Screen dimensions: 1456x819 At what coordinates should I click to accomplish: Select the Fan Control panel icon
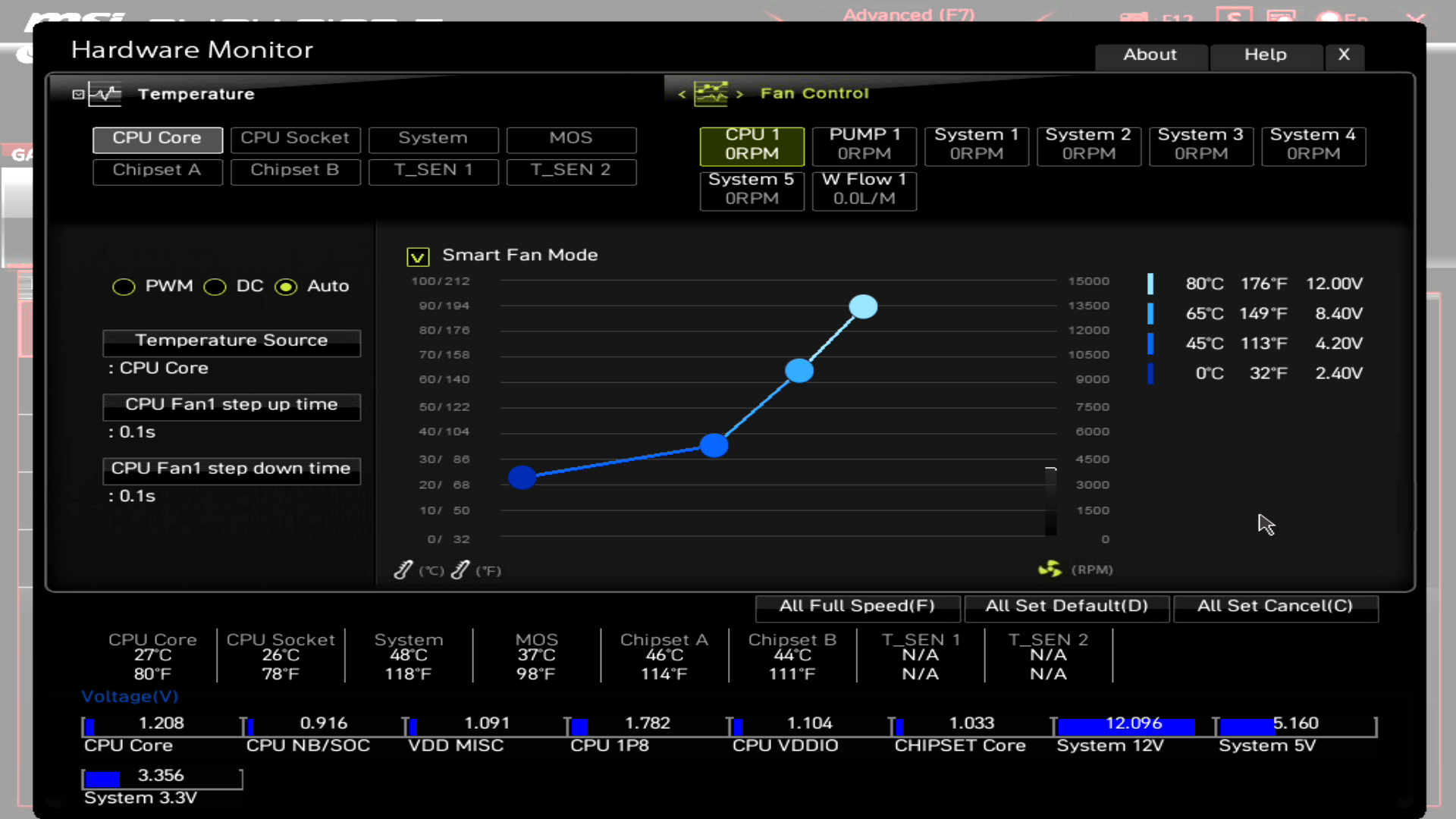711,93
